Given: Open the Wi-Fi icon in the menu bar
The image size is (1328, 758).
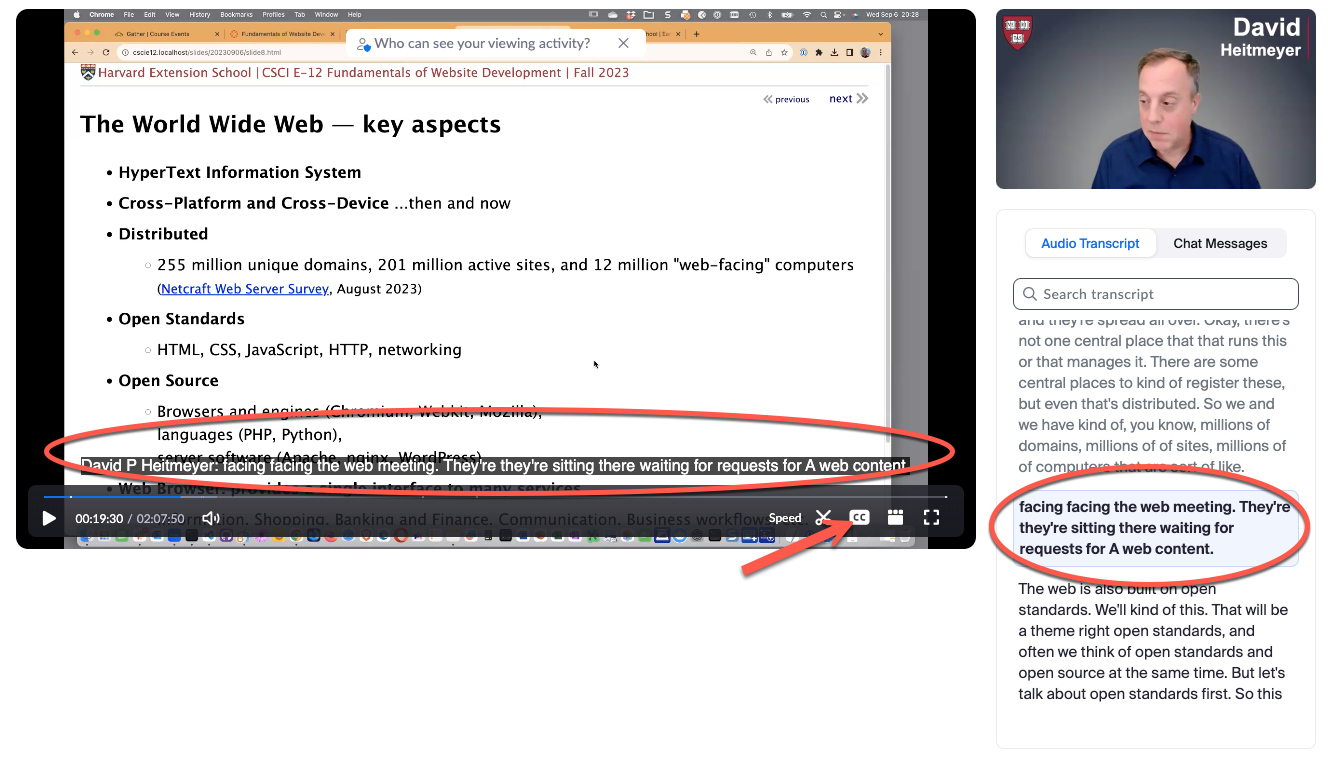Looking at the screenshot, I should [x=806, y=15].
